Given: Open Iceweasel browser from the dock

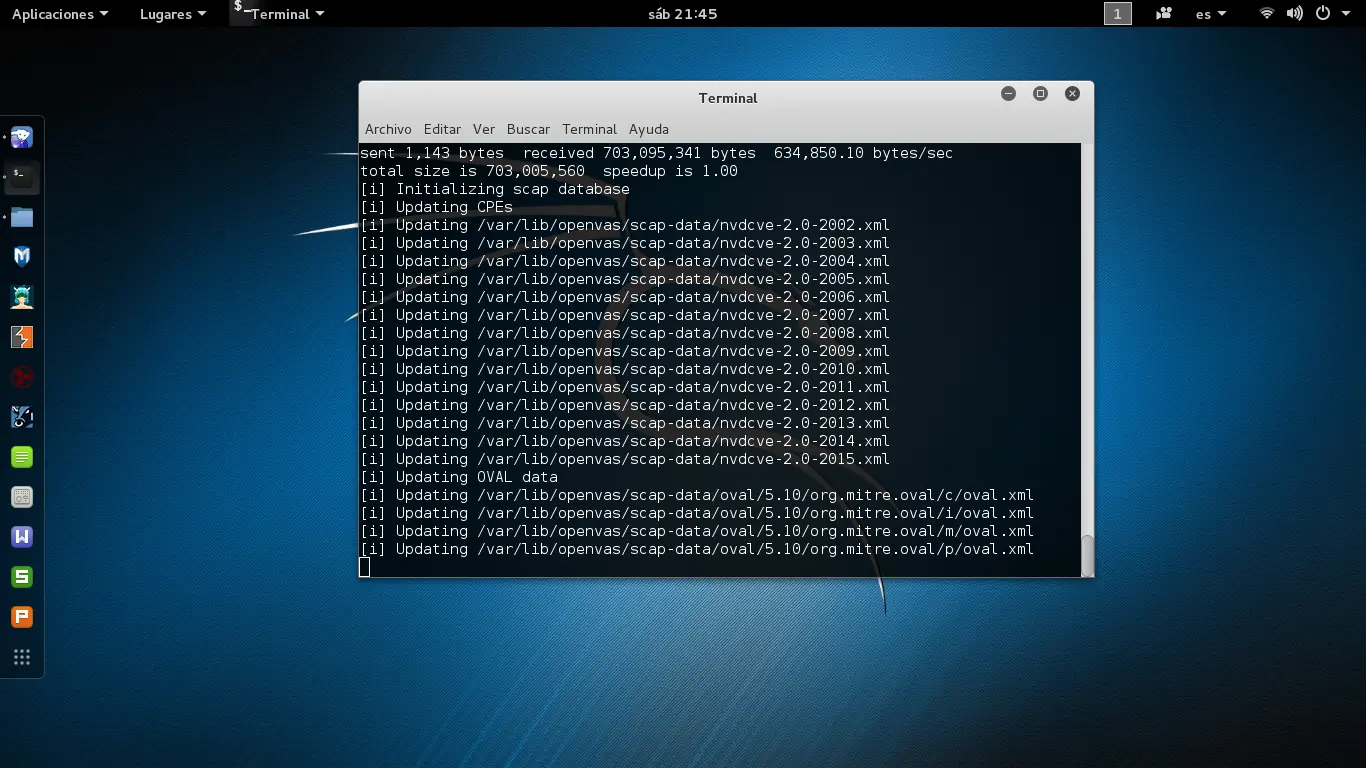Looking at the screenshot, I should pyautogui.click(x=22, y=137).
